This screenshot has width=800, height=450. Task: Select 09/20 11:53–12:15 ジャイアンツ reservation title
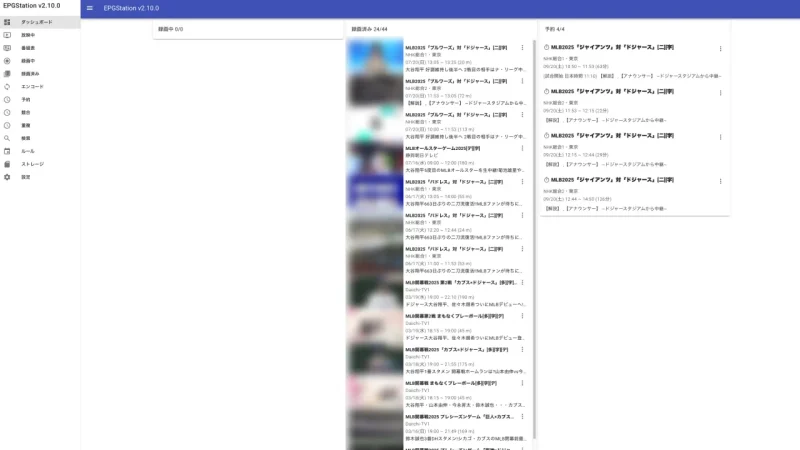pos(612,91)
